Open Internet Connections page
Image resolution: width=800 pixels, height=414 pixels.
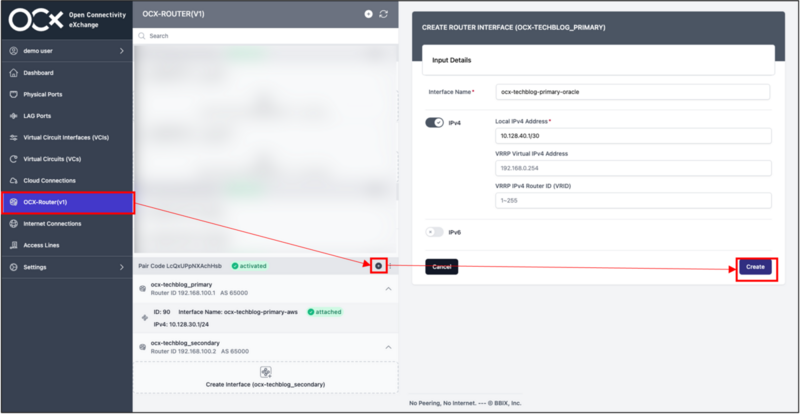[x=66, y=224]
